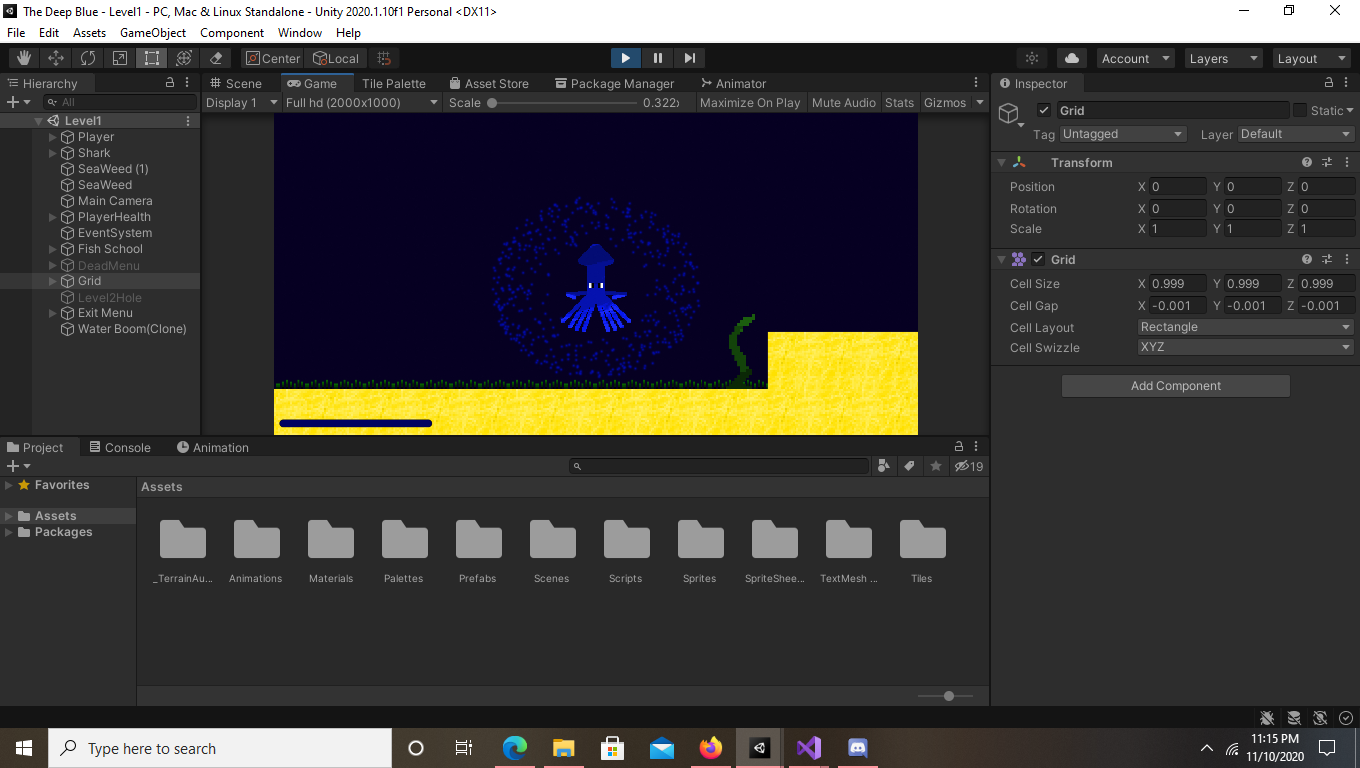The width and height of the screenshot is (1360, 768).
Task: Open the custom editor tools icon
Action: (x=216, y=58)
